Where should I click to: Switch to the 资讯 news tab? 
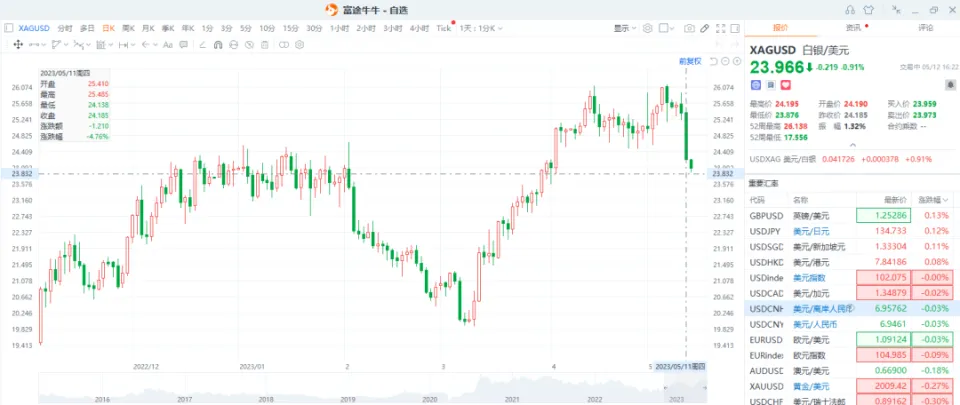[x=853, y=28]
